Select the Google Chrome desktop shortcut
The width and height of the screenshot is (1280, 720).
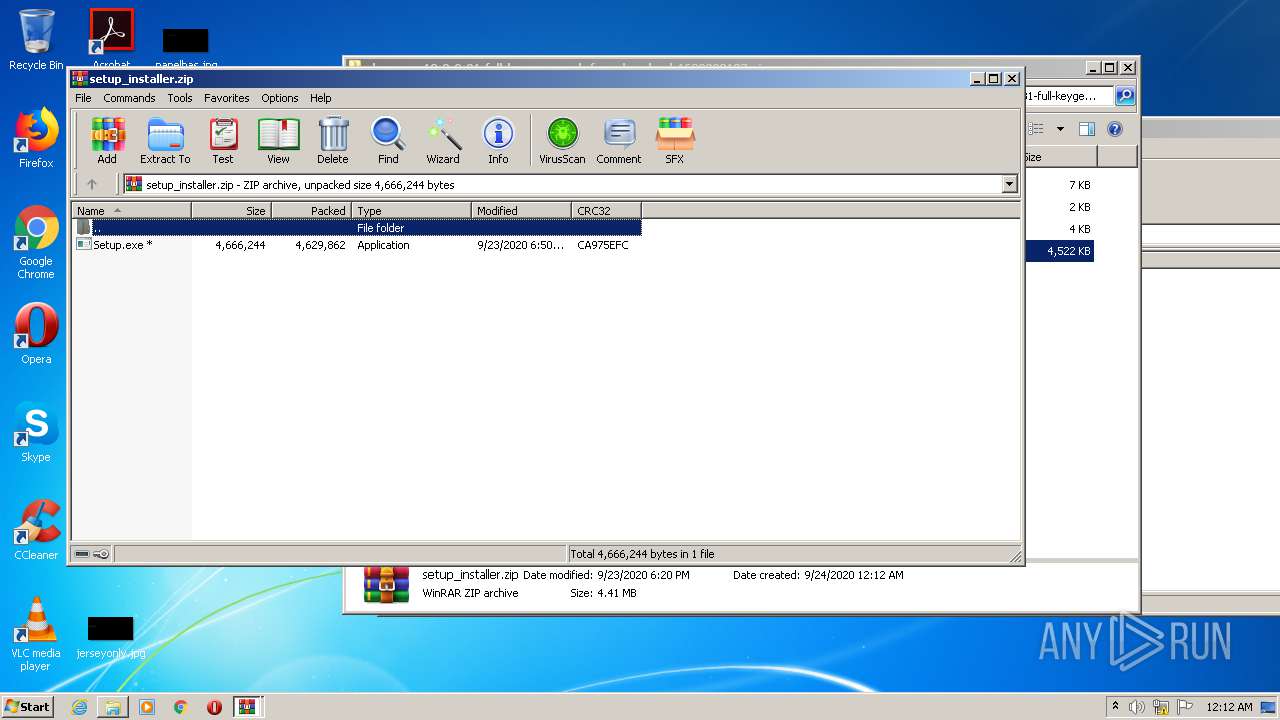(x=36, y=243)
